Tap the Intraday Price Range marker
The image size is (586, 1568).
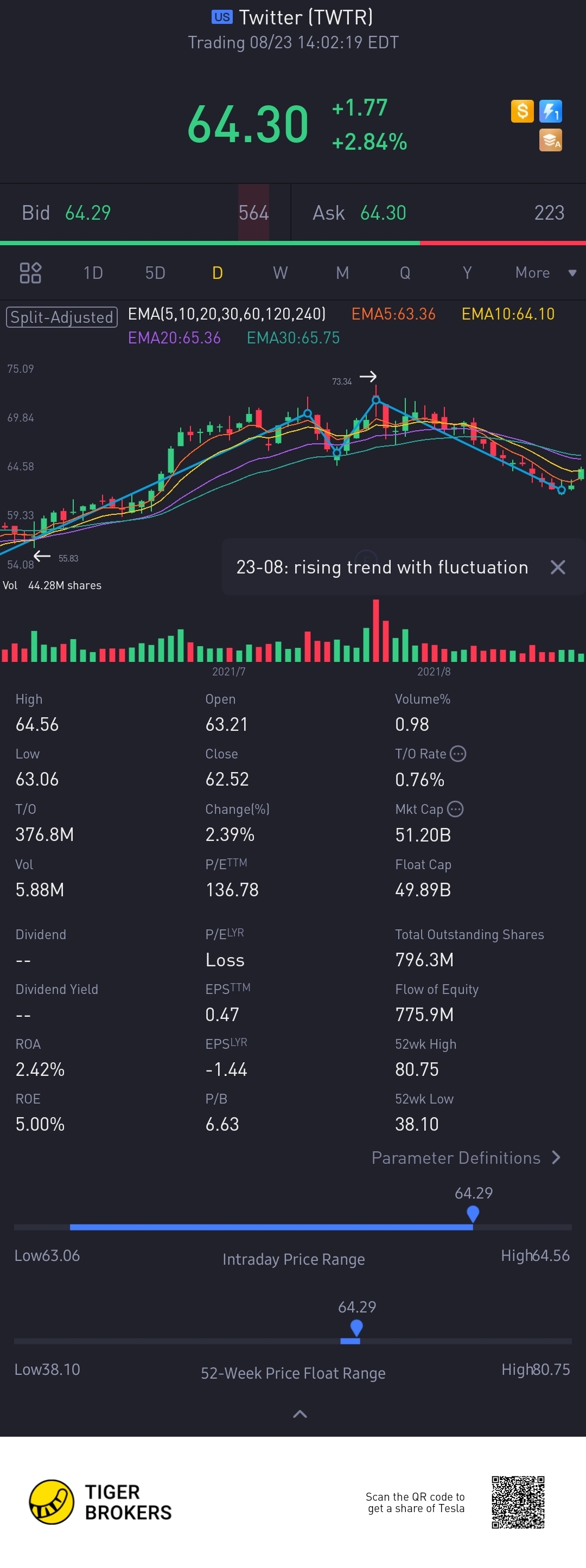[473, 1214]
